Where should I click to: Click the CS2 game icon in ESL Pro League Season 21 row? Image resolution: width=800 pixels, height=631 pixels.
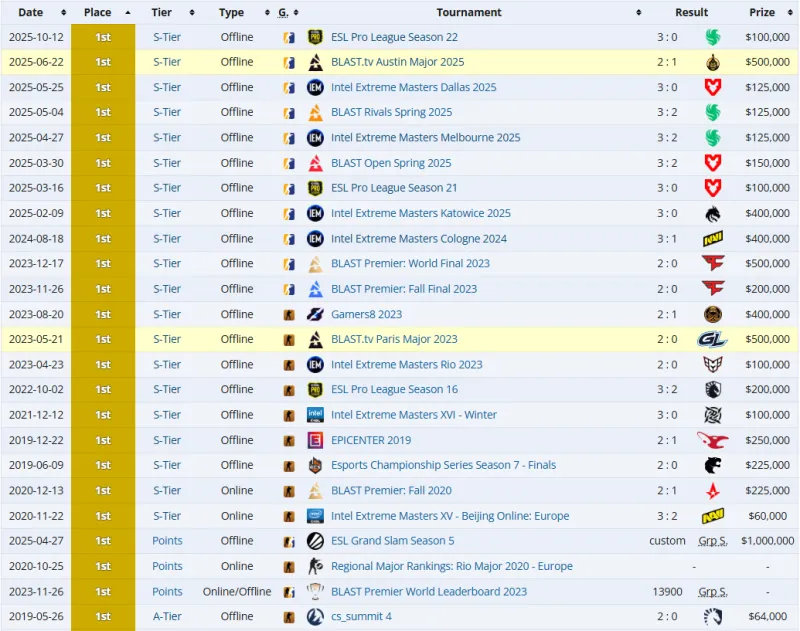click(x=289, y=188)
